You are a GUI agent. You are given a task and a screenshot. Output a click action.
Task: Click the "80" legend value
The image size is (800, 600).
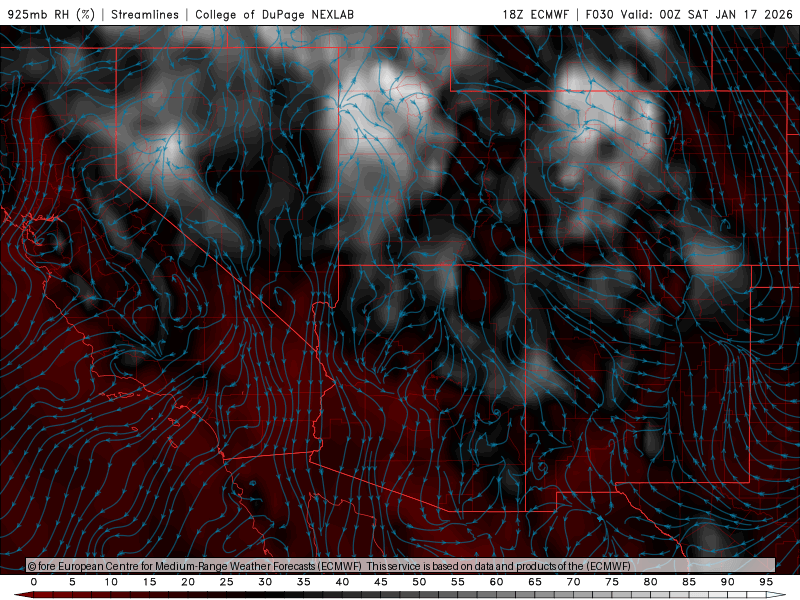650,582
